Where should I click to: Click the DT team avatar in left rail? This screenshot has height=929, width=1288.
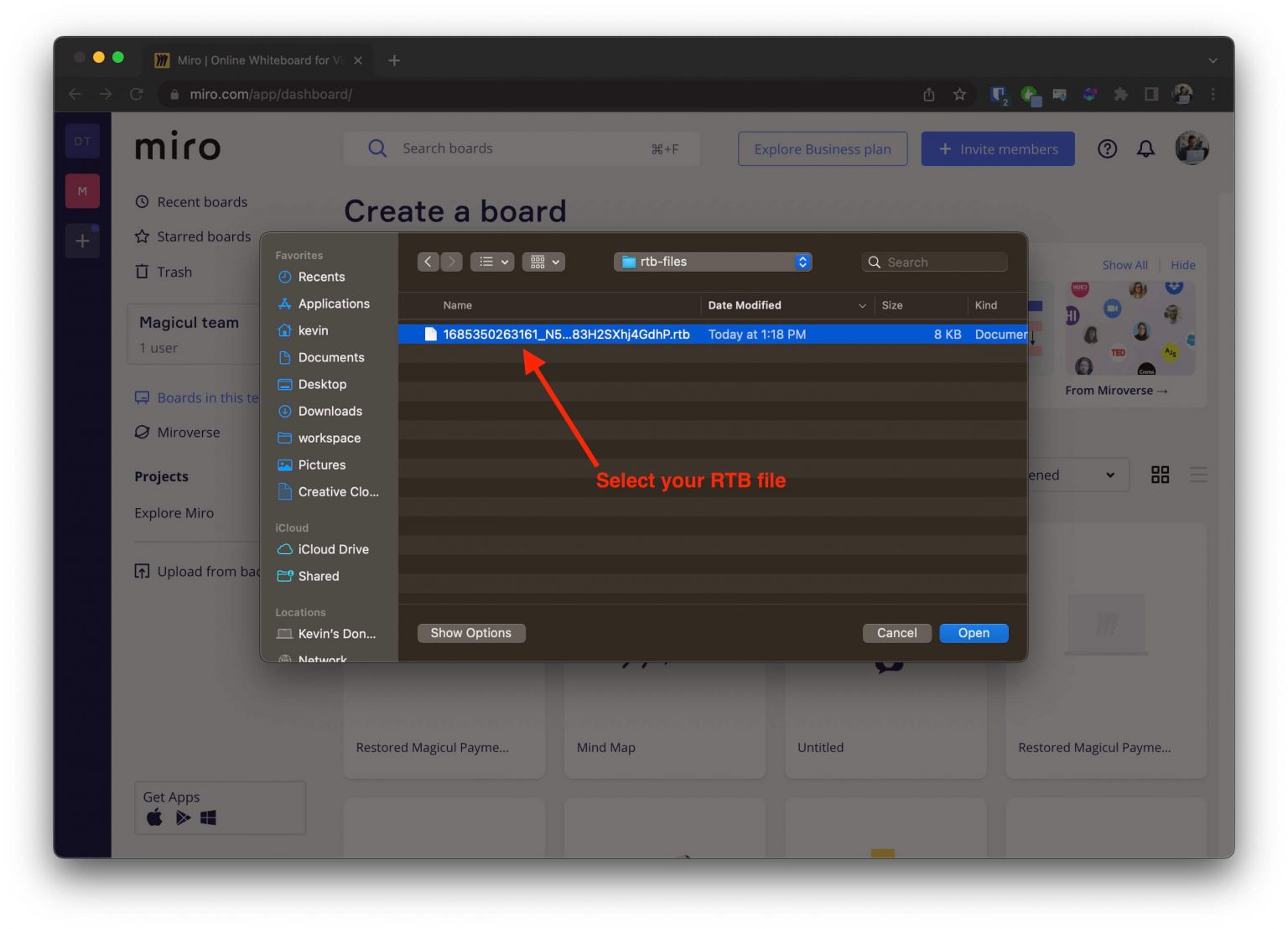82,141
